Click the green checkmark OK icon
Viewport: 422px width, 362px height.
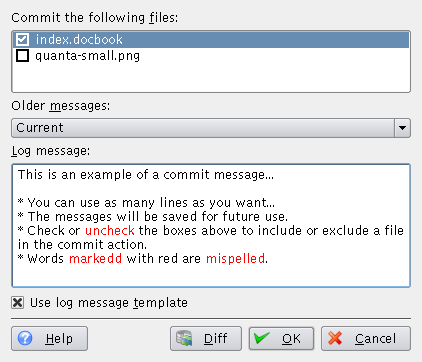[x=262, y=338]
